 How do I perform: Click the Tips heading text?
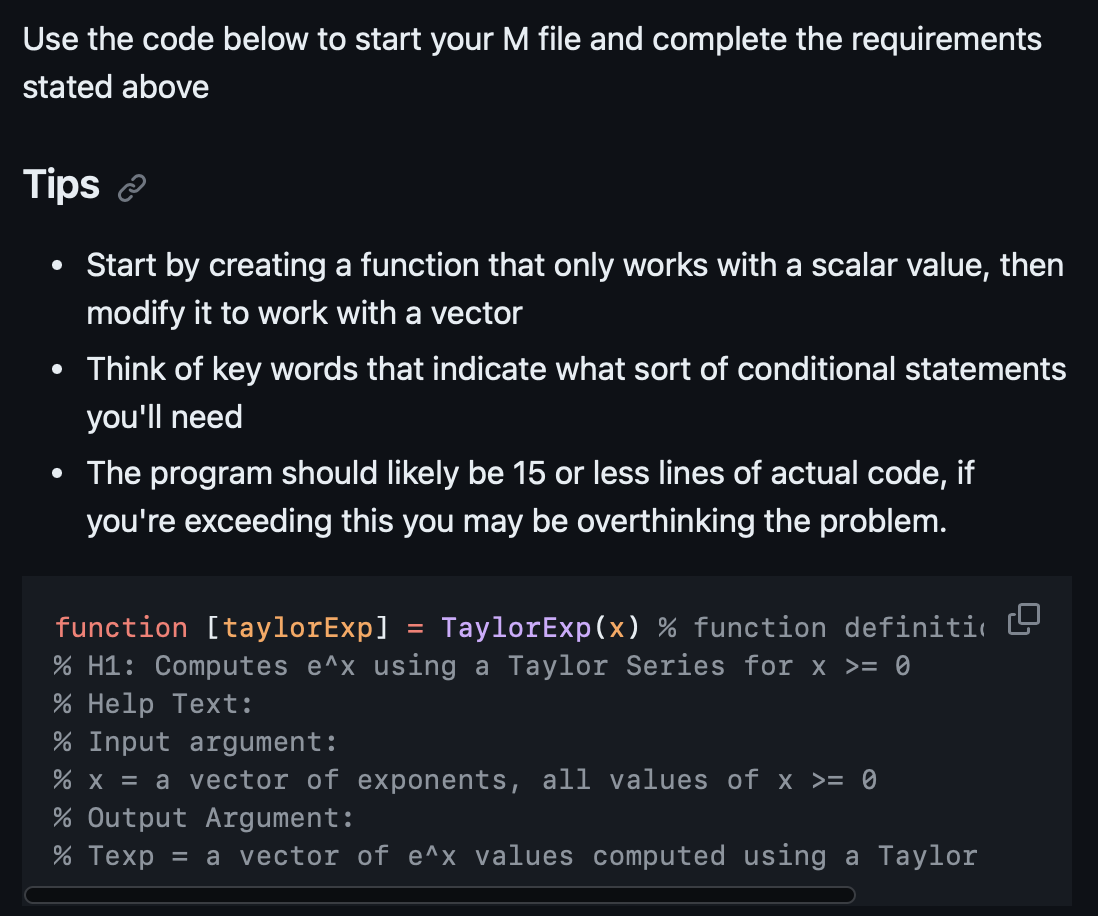pyautogui.click(x=61, y=185)
